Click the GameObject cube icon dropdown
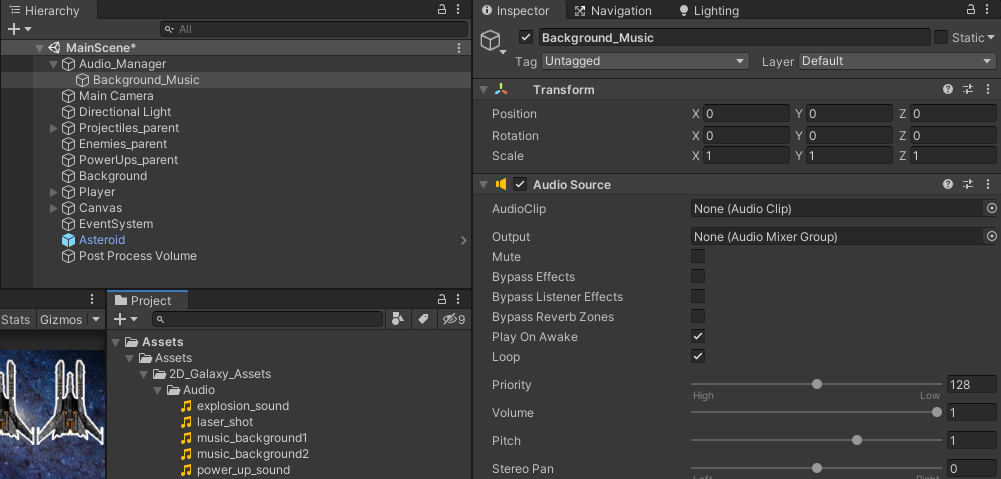This screenshot has height=479, width=1001. pyautogui.click(x=493, y=42)
